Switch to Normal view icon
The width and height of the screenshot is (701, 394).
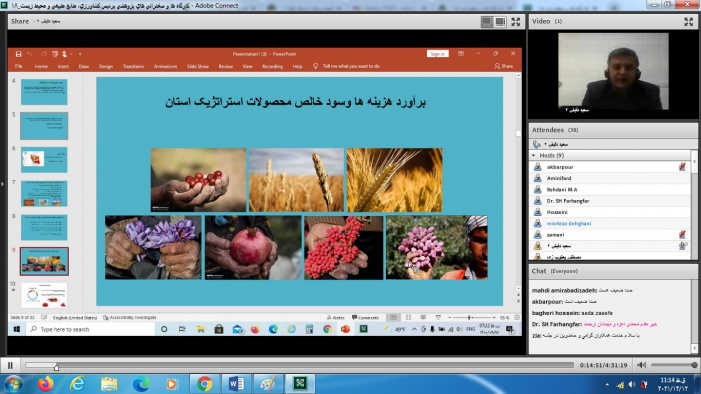point(393,318)
